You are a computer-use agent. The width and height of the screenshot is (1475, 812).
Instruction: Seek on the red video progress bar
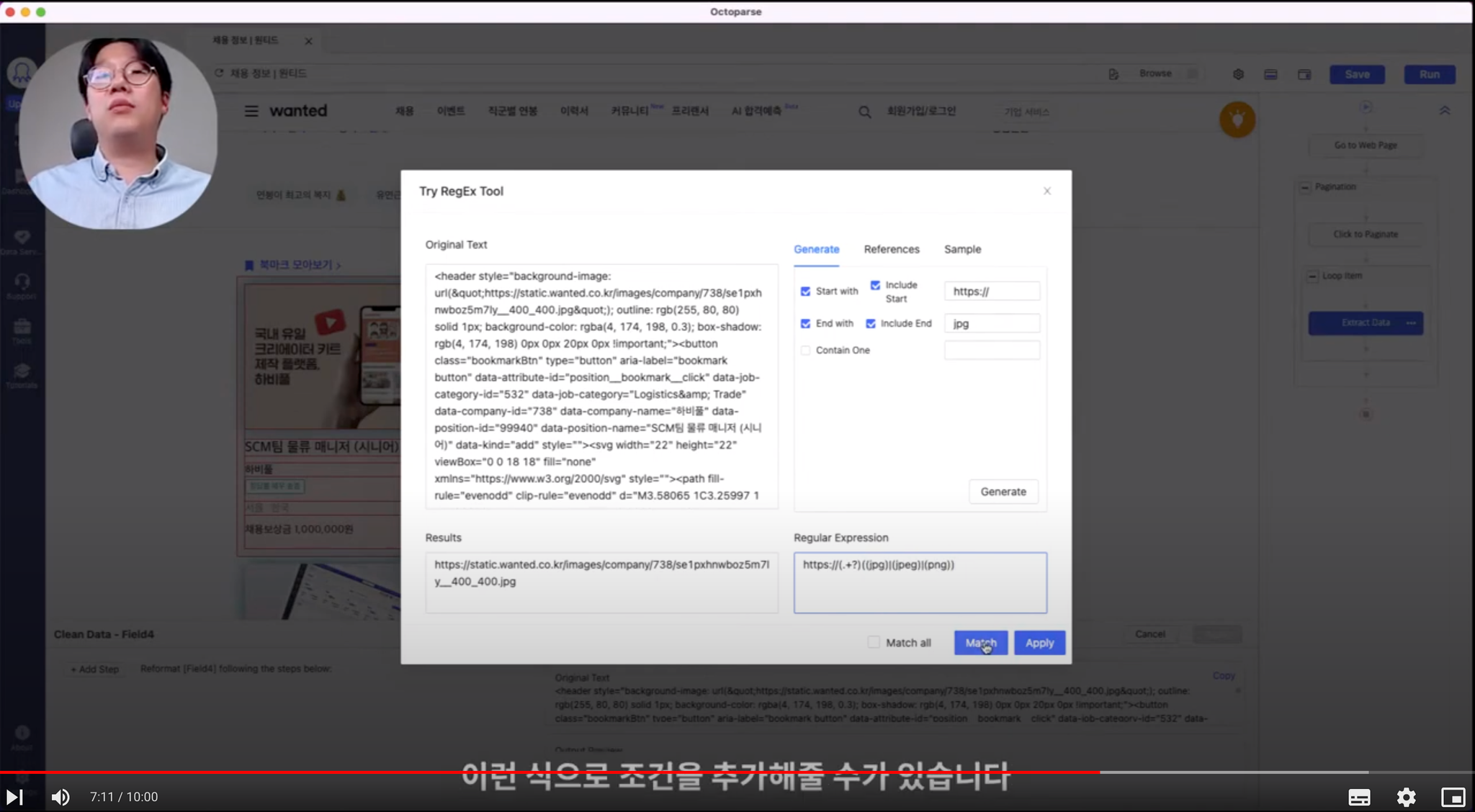coord(550,772)
